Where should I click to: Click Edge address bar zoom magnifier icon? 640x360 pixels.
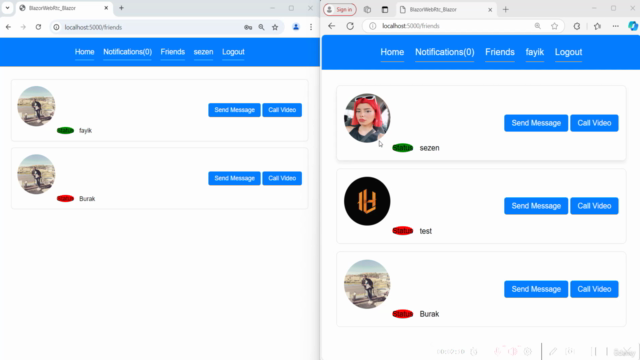tap(538, 26)
